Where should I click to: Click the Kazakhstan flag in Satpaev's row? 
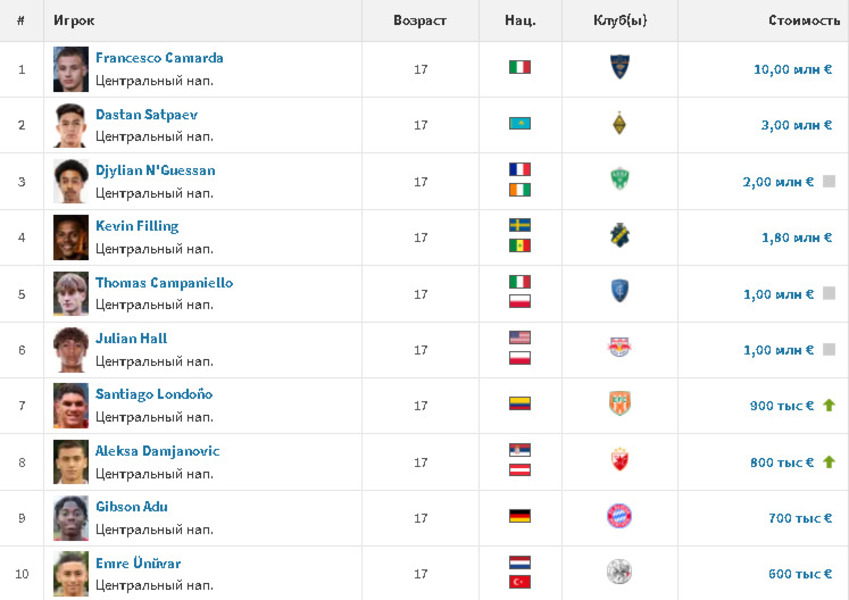coord(520,124)
